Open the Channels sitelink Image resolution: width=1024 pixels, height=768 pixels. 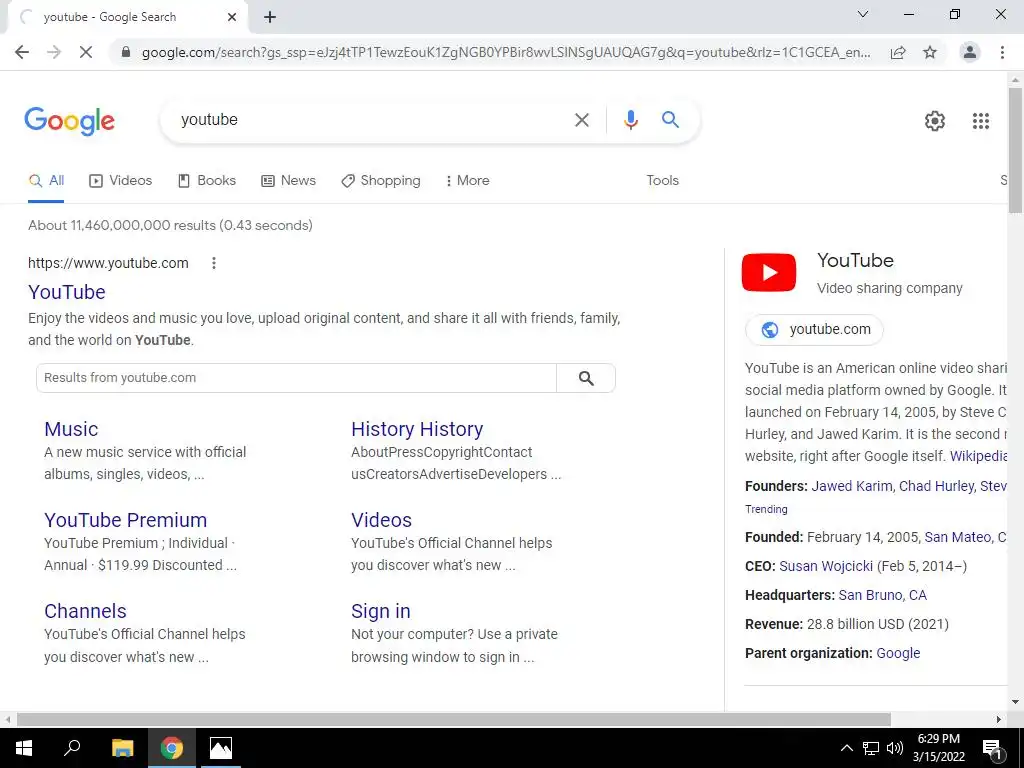click(85, 611)
